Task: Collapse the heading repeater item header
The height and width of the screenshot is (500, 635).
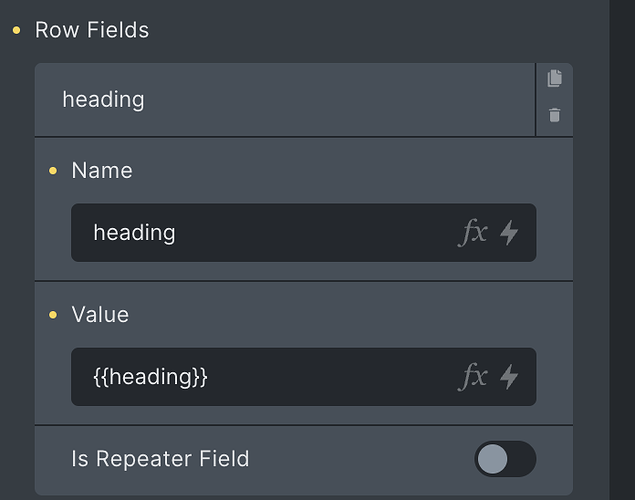Action: point(285,100)
